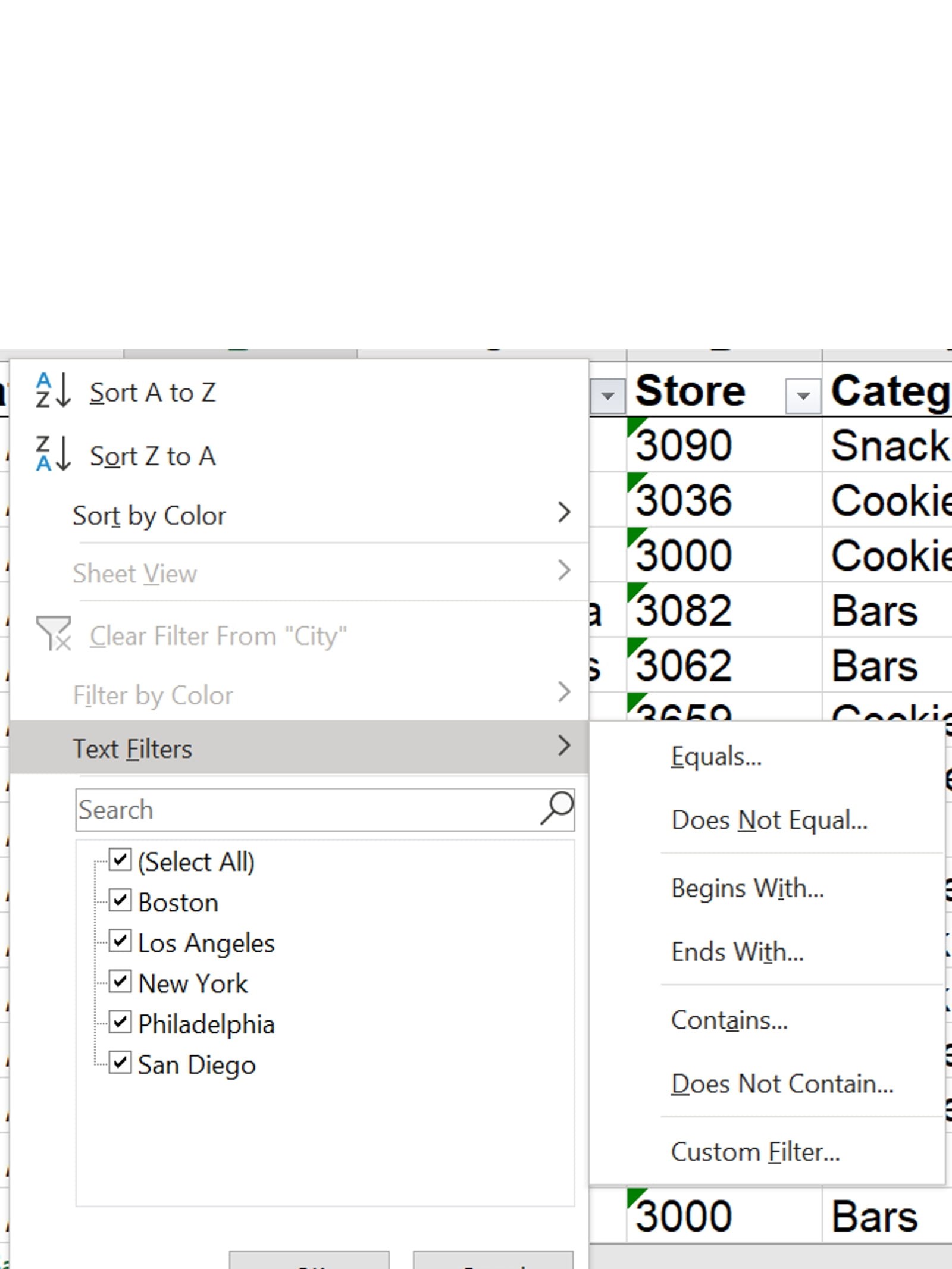Open the City column filter dropdown arrow

(607, 396)
